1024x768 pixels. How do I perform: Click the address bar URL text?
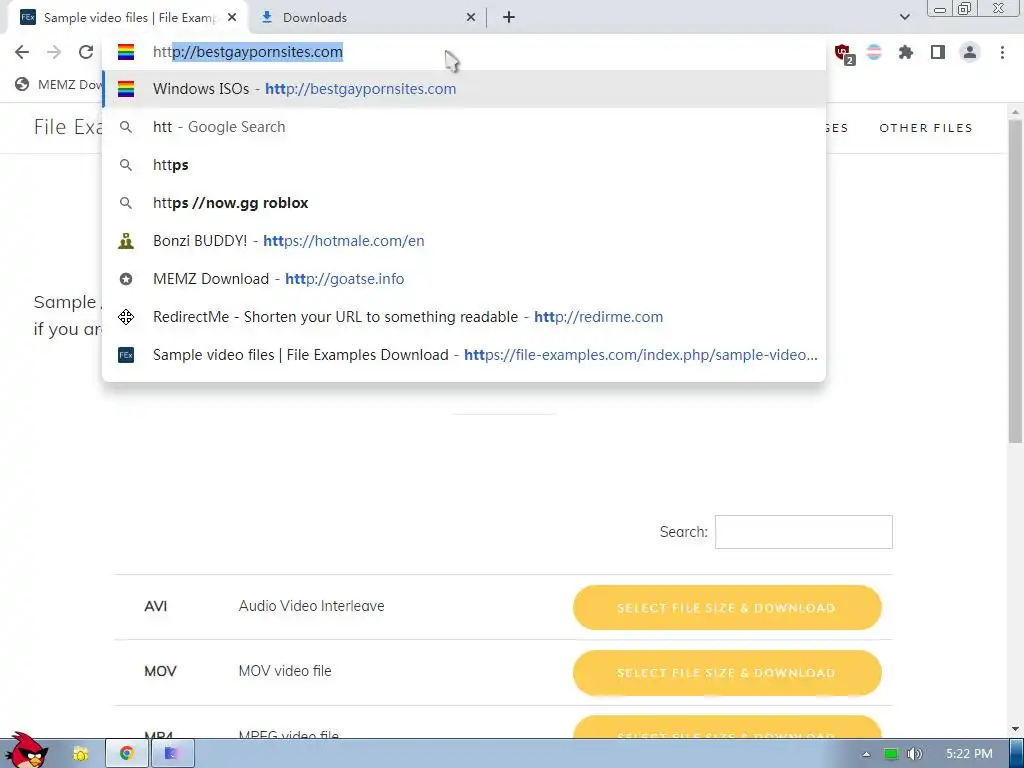248,52
